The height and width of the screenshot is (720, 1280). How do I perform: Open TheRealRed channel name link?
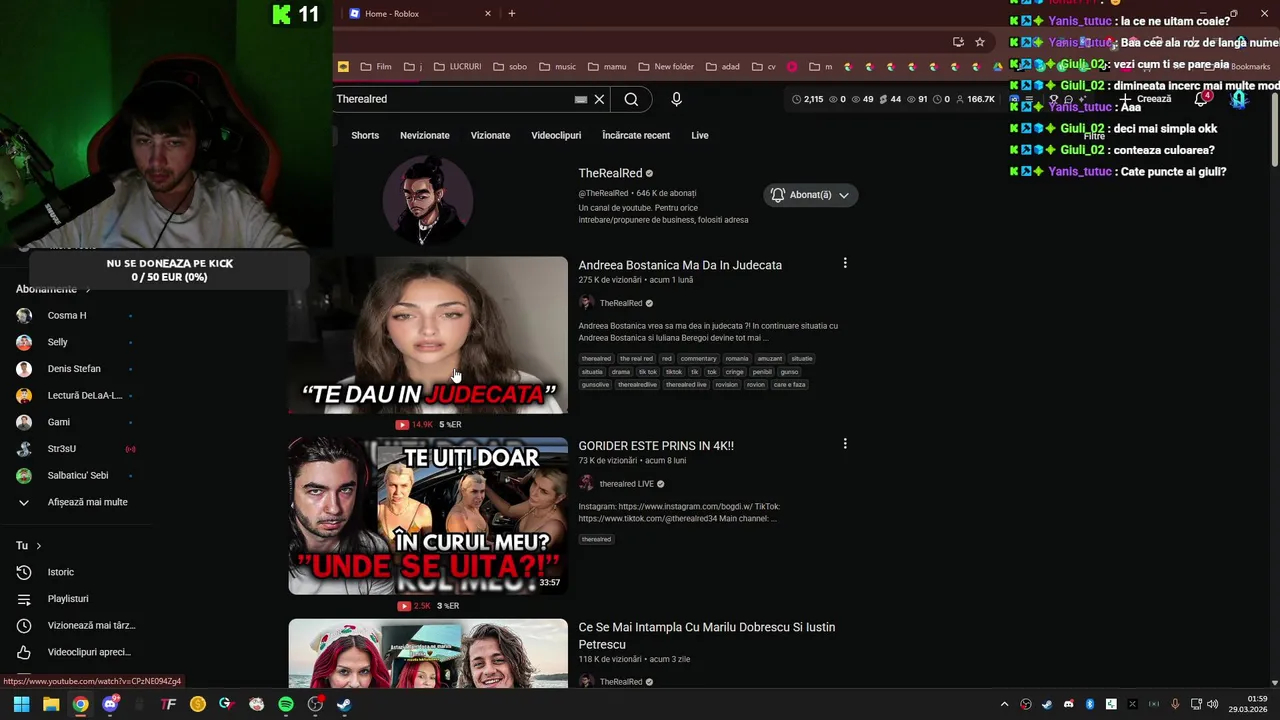610,173
